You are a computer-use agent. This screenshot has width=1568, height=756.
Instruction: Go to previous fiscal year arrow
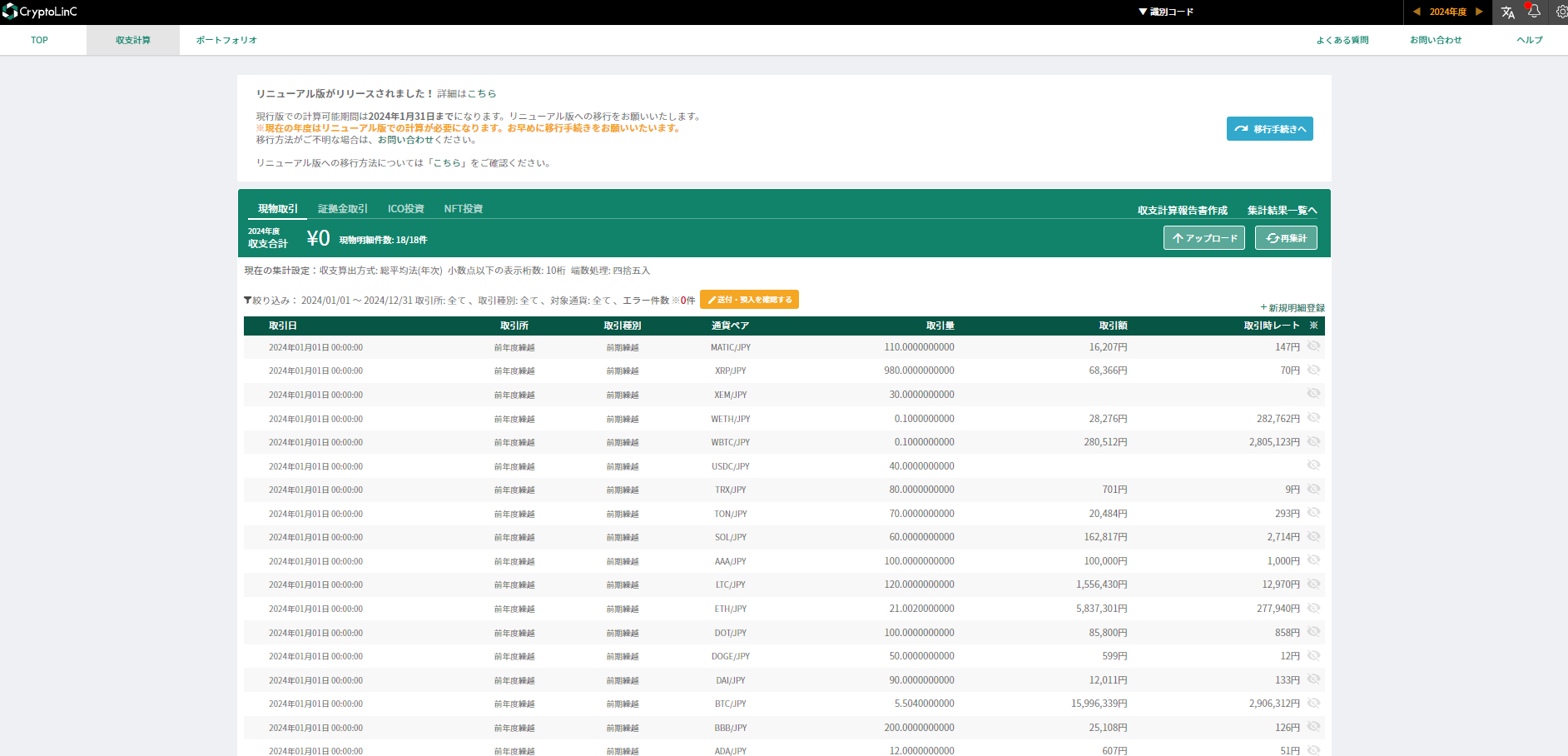click(x=1417, y=12)
